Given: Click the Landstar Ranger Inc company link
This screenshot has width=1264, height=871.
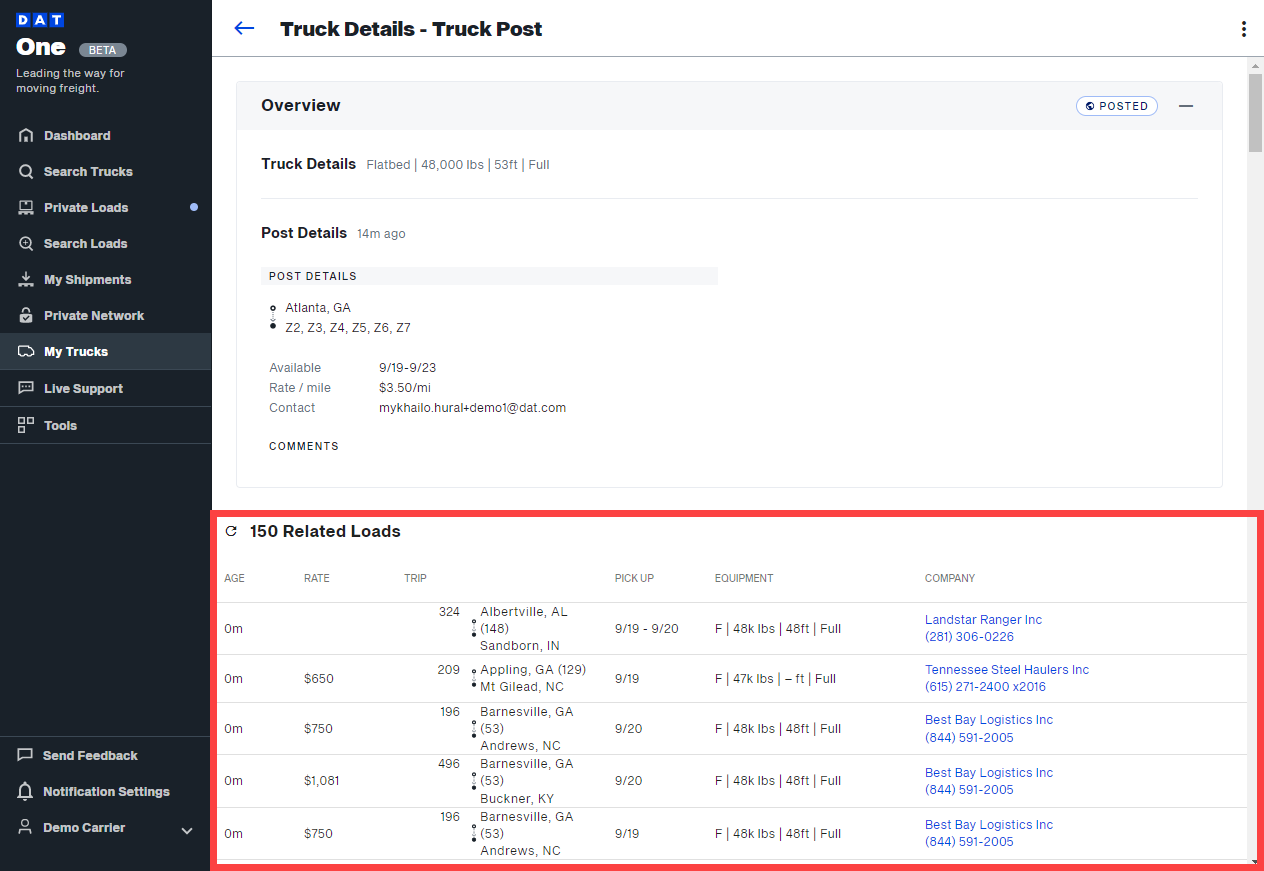Looking at the screenshot, I should (x=983, y=619).
